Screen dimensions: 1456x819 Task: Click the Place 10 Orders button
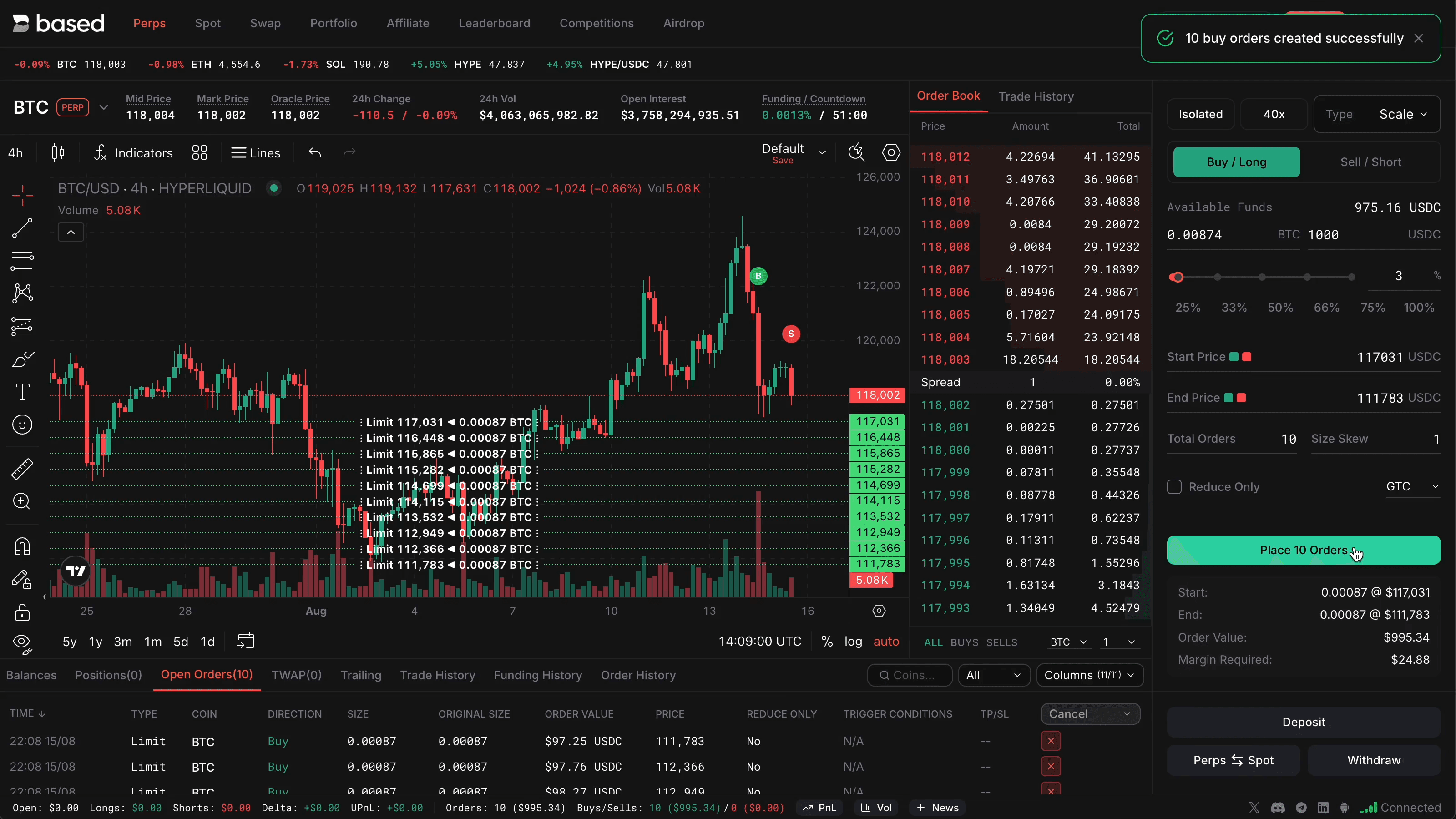coord(1304,550)
